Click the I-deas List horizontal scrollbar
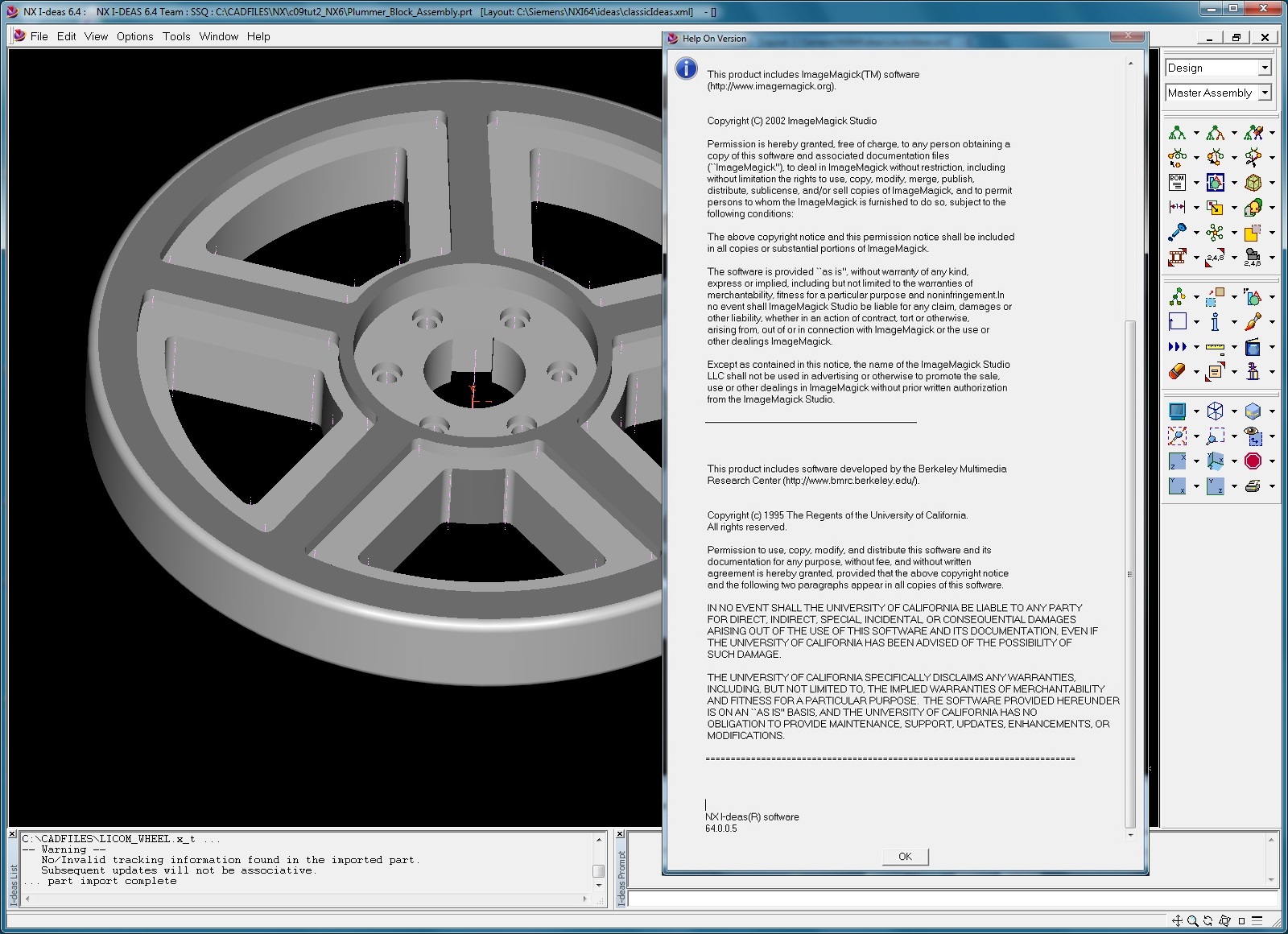Image resolution: width=1288 pixels, height=934 pixels. (306, 898)
